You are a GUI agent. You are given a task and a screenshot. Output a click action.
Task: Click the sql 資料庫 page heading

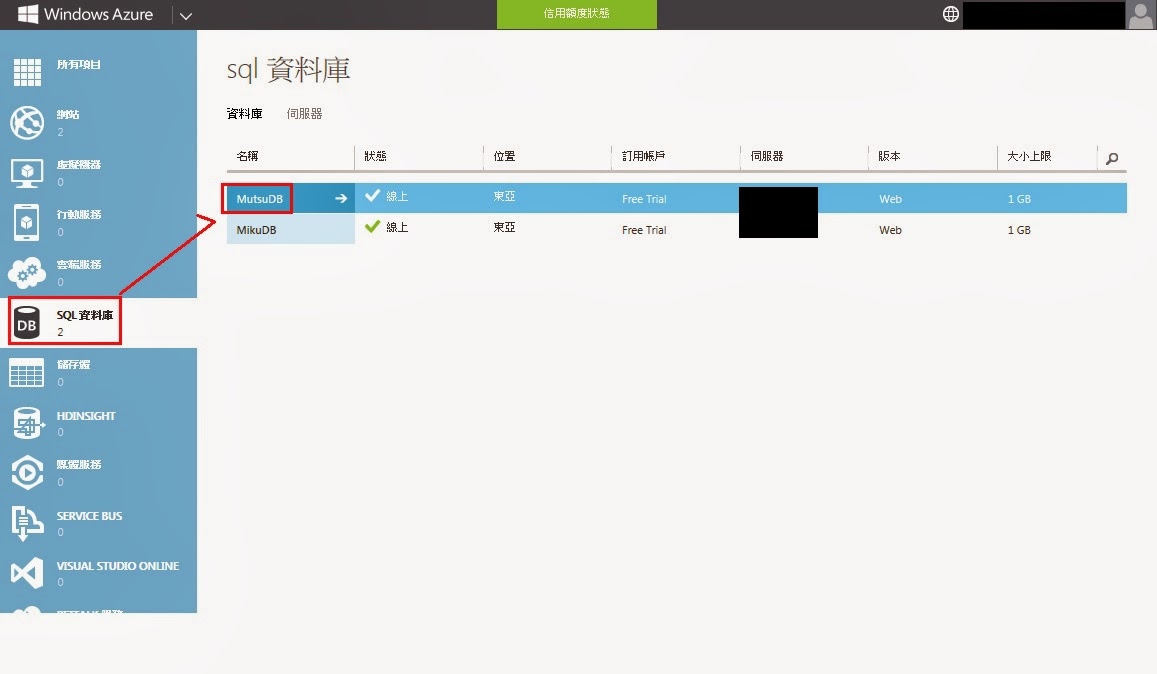point(288,69)
